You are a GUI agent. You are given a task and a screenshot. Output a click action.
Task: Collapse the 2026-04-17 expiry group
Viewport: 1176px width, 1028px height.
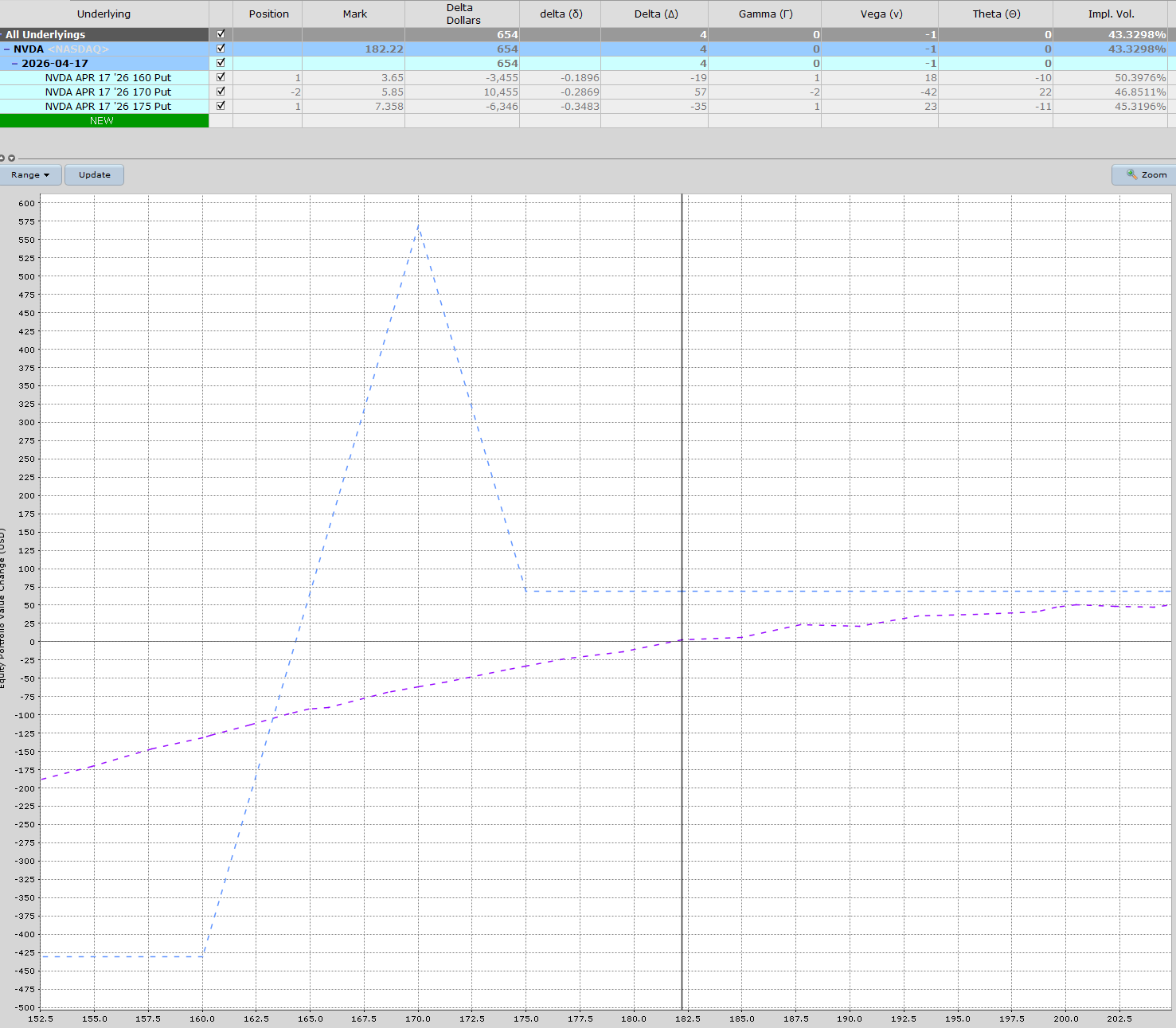point(15,64)
